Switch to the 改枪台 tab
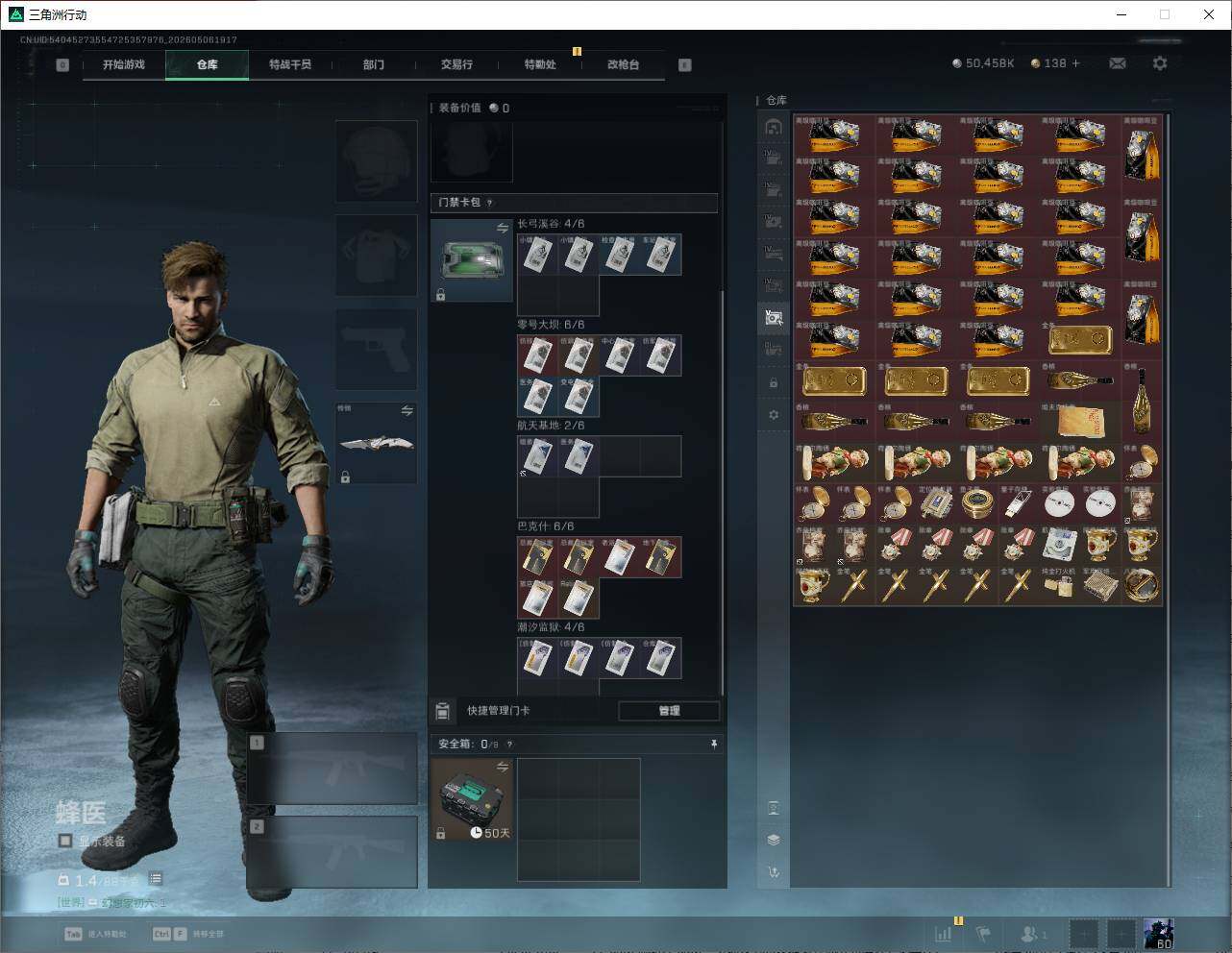The image size is (1232, 953). tap(623, 64)
